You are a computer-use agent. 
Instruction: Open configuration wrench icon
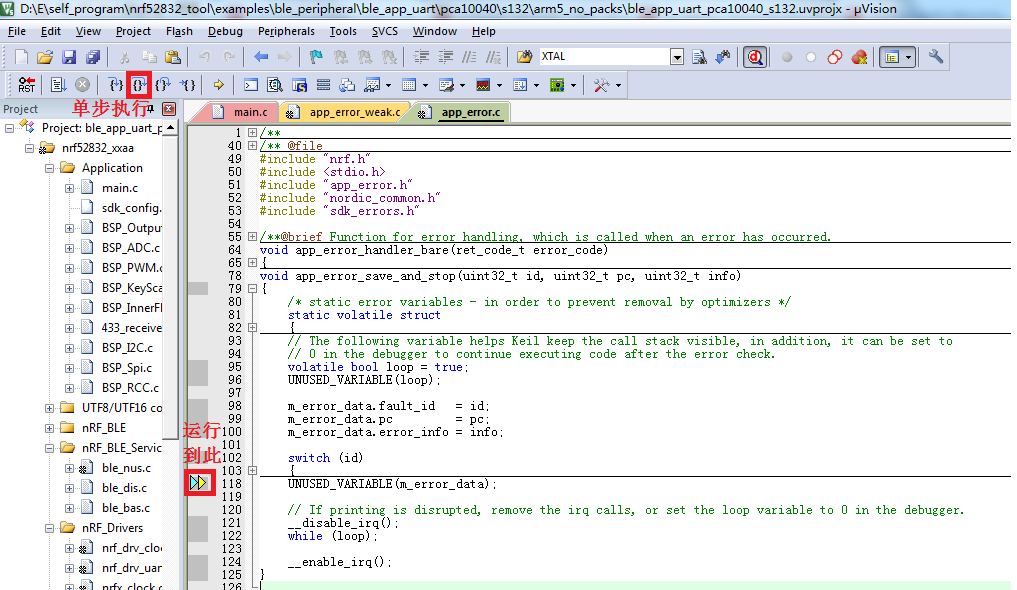click(x=935, y=57)
